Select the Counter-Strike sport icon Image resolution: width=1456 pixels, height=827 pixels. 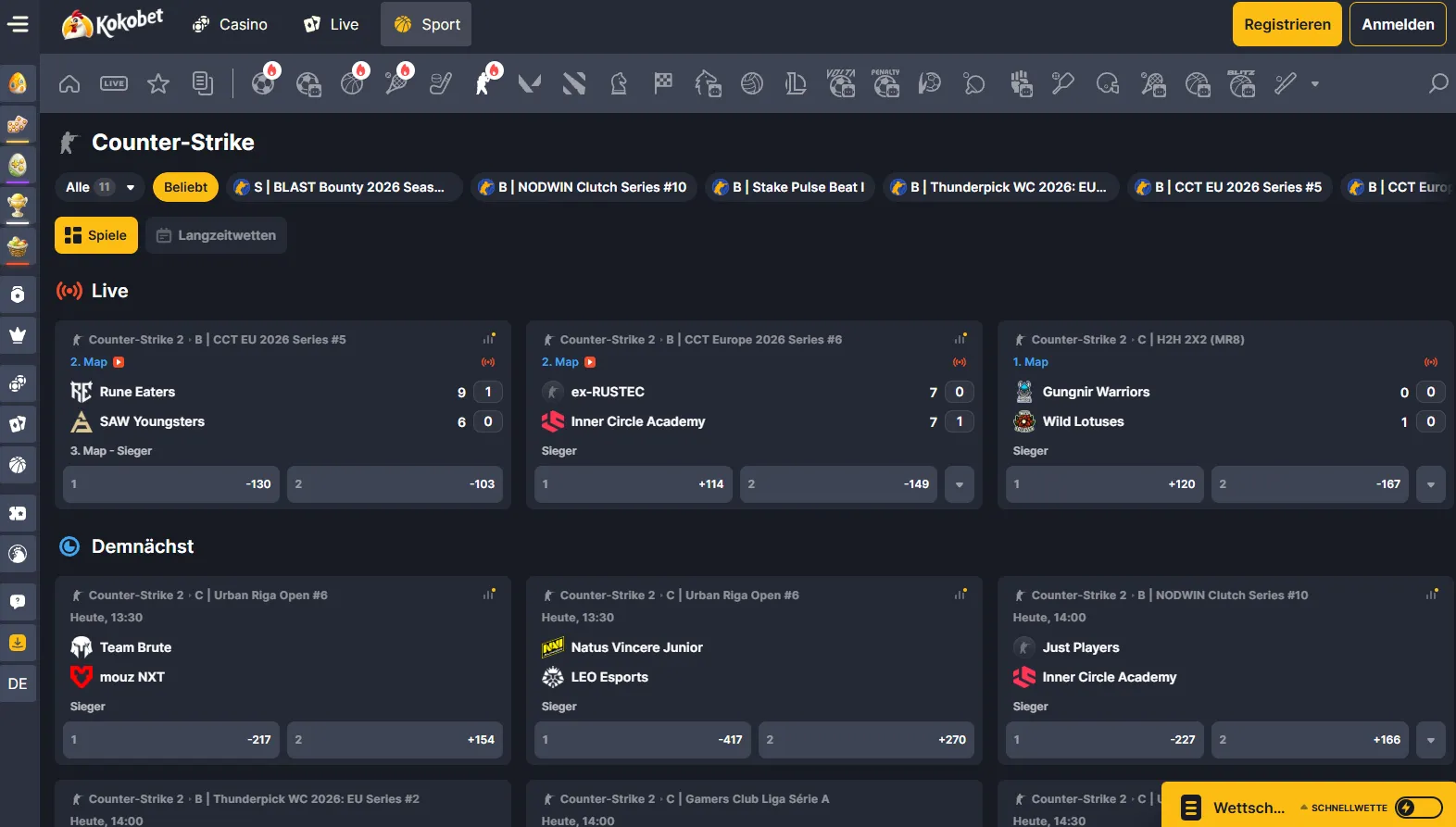[x=485, y=83]
